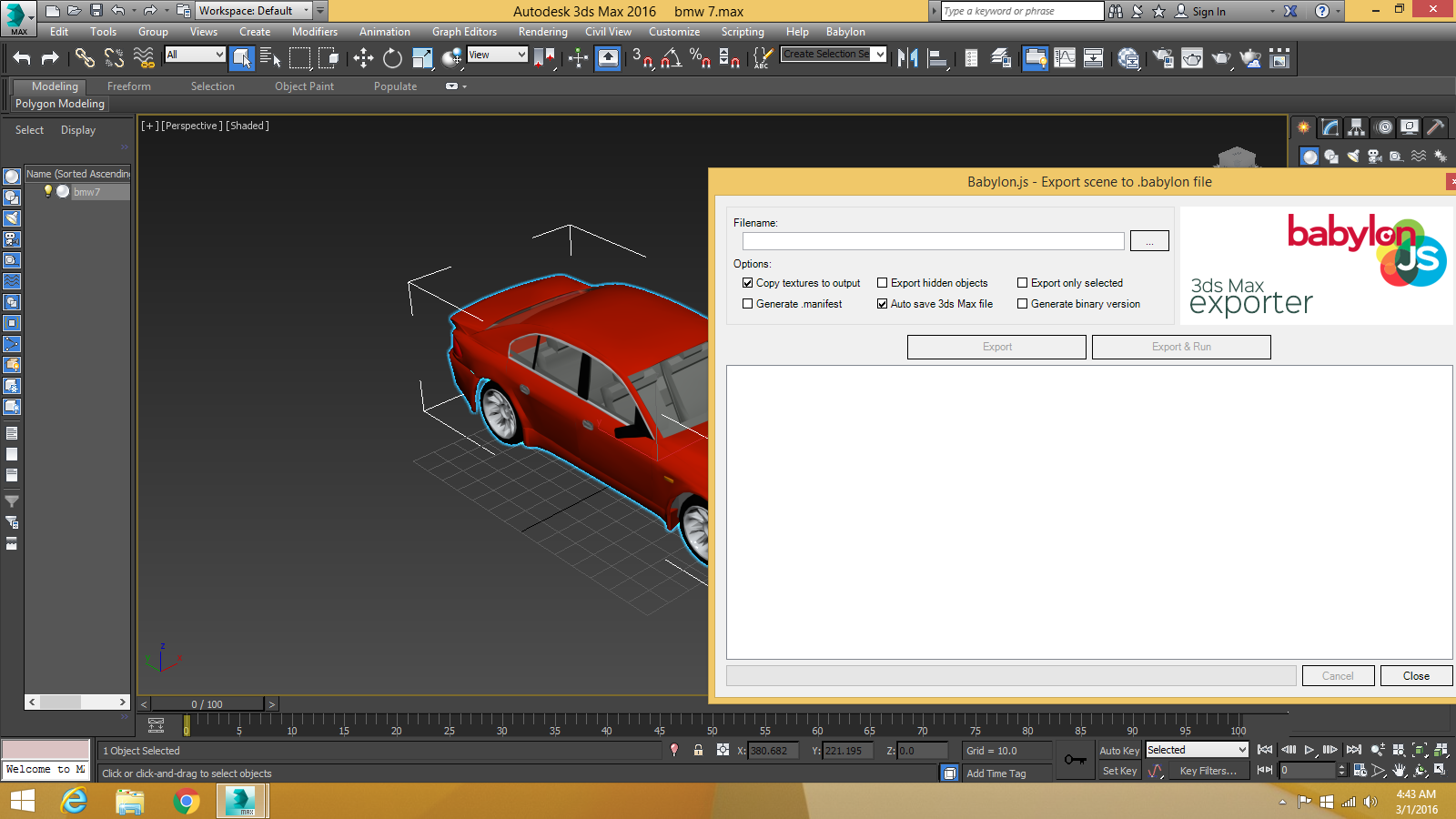Click the Export & Run button

click(x=1181, y=347)
